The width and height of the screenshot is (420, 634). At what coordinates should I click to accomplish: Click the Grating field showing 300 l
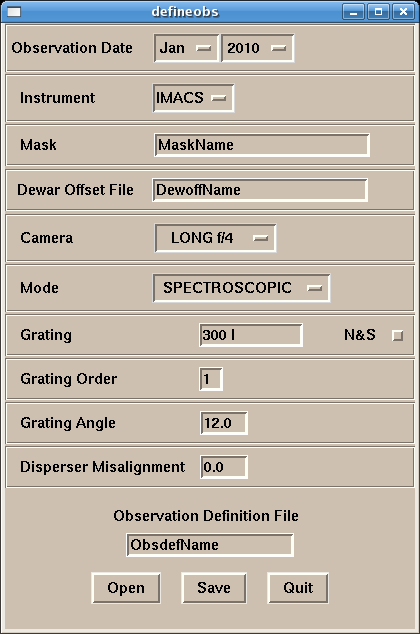click(x=251, y=335)
